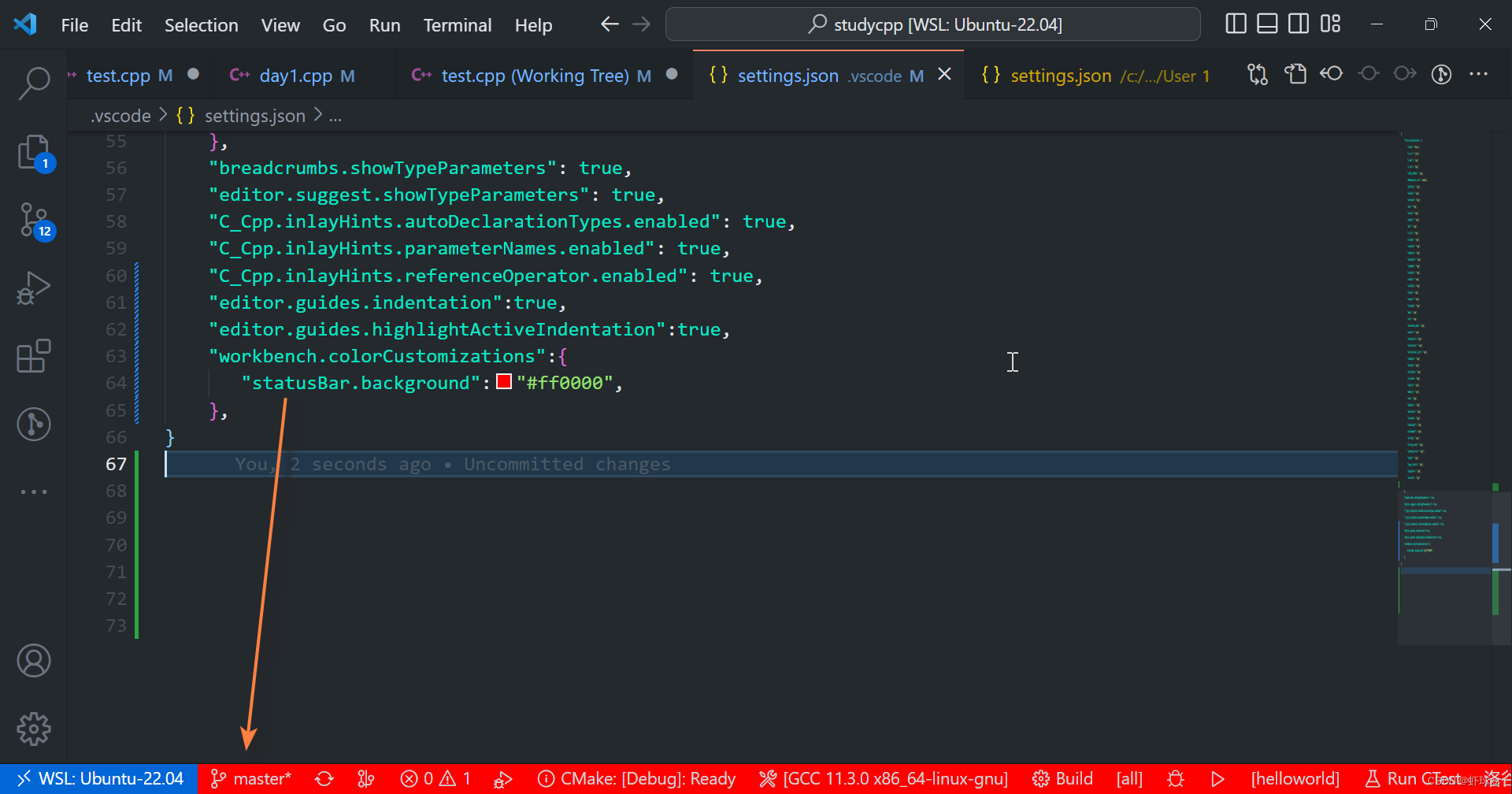Open the Git Graph activity bar icon
The height and width of the screenshot is (794, 1512).
coord(34,424)
